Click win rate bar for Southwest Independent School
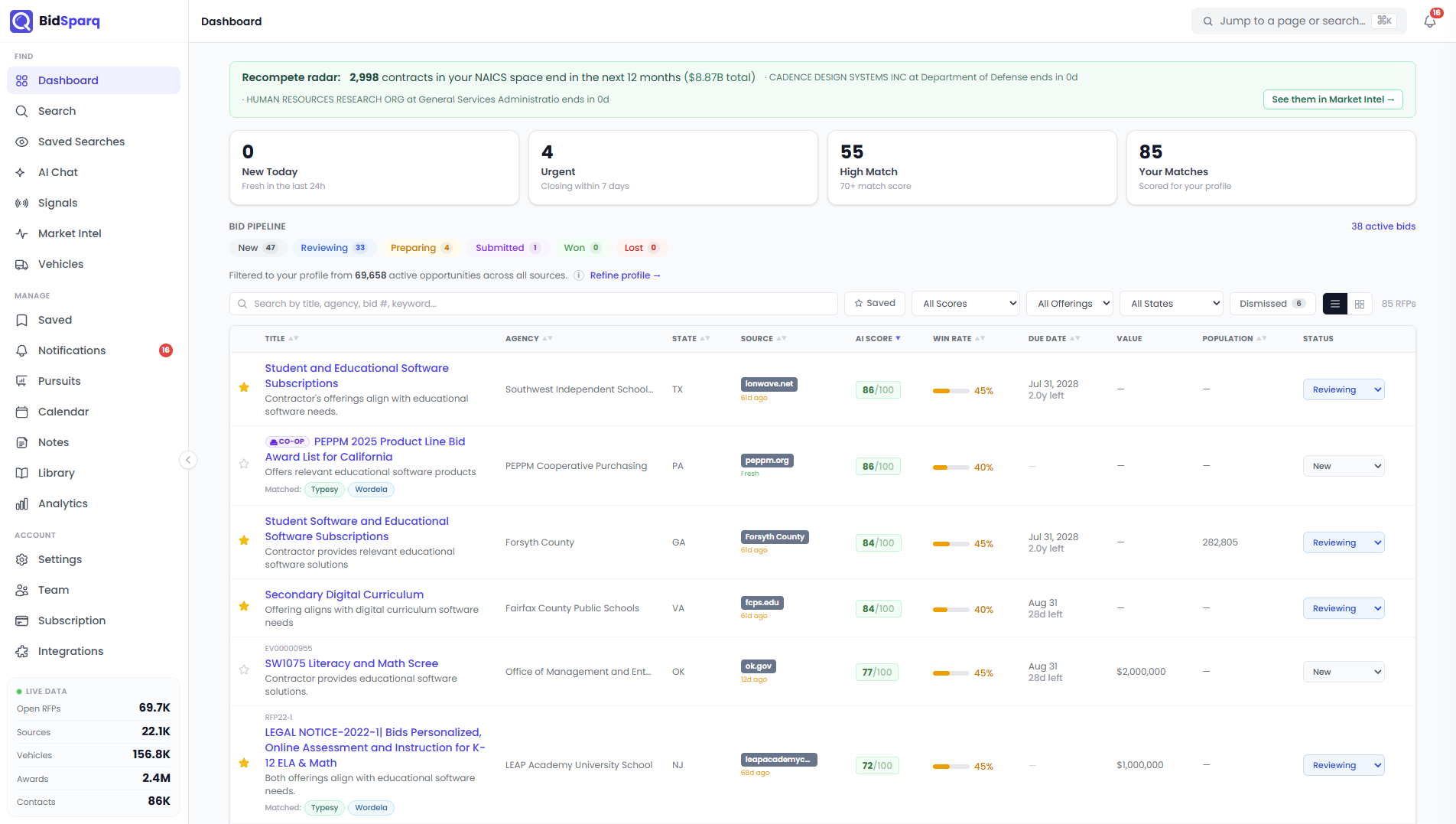Image resolution: width=1456 pixels, height=824 pixels. click(951, 391)
